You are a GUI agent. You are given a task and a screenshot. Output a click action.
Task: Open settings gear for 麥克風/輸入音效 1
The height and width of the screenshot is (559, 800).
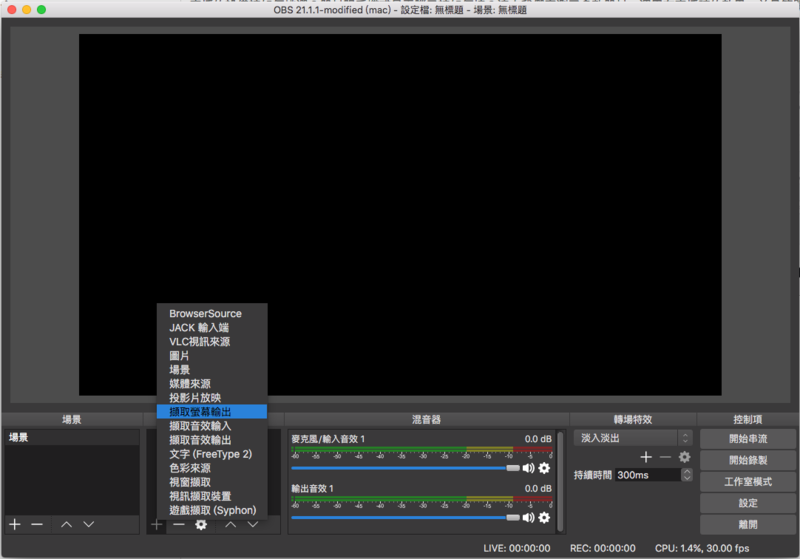(x=544, y=467)
